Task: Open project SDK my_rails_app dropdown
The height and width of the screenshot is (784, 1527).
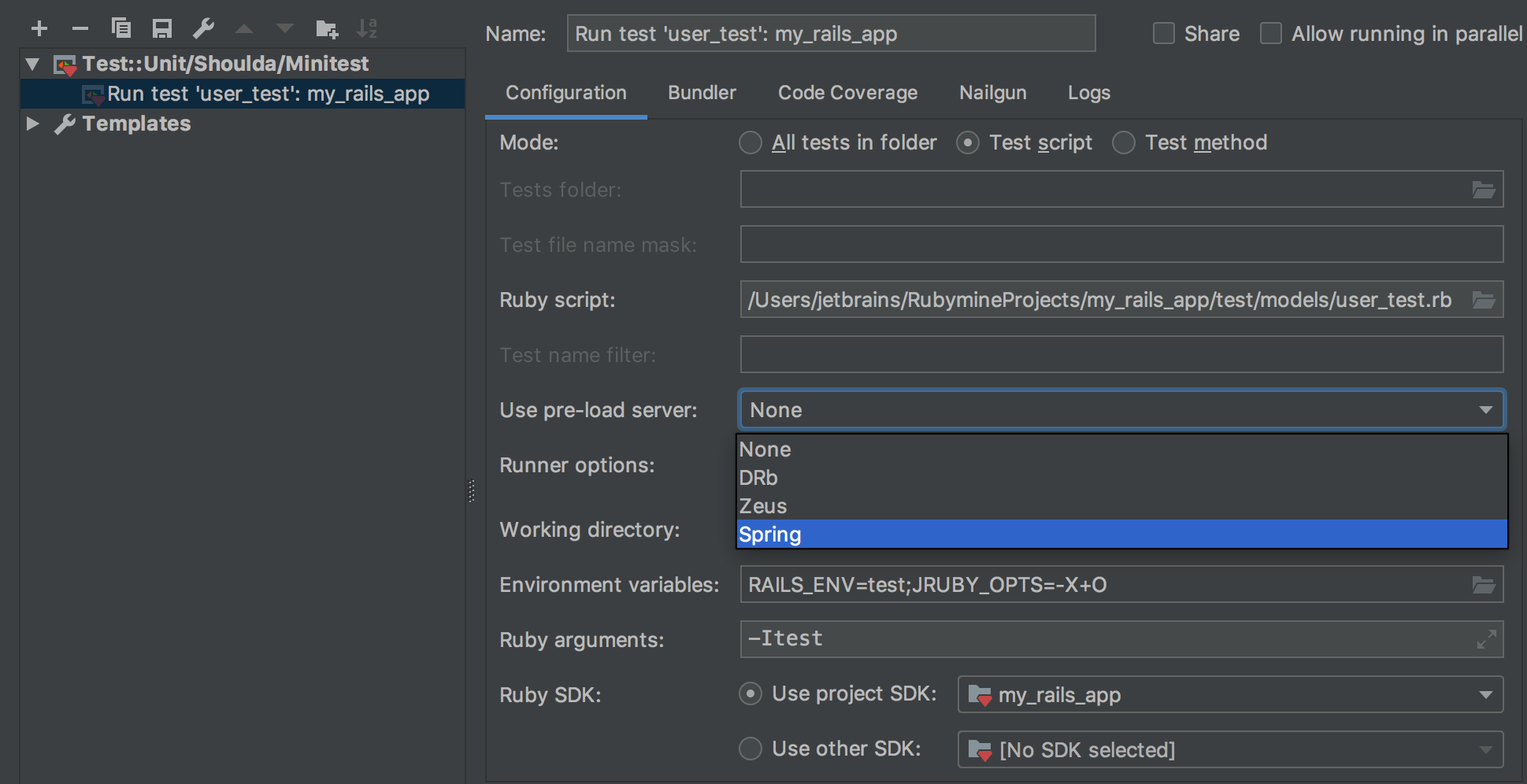Action: coord(1230,694)
